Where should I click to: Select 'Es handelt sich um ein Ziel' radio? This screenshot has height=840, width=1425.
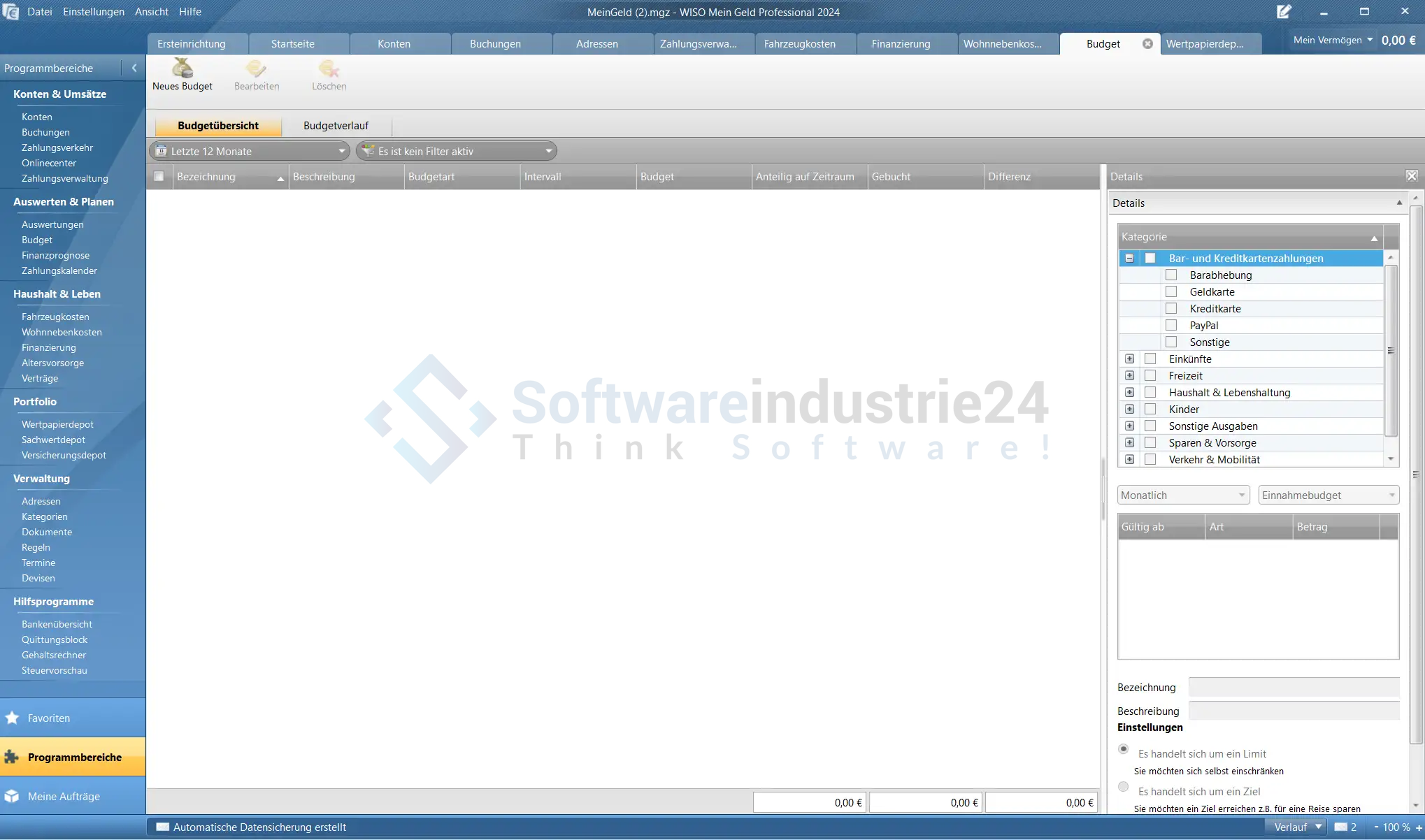pos(1124,787)
